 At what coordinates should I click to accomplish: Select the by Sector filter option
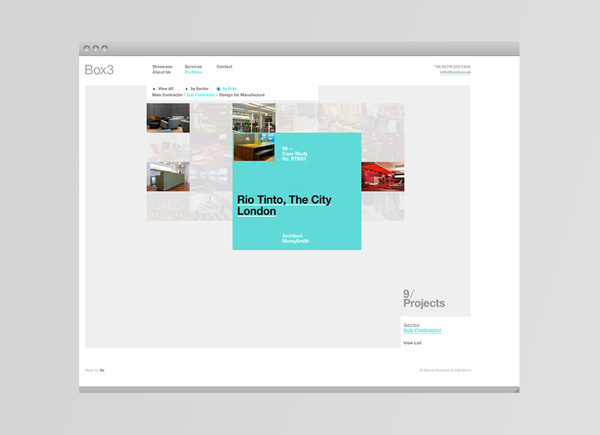click(x=197, y=89)
